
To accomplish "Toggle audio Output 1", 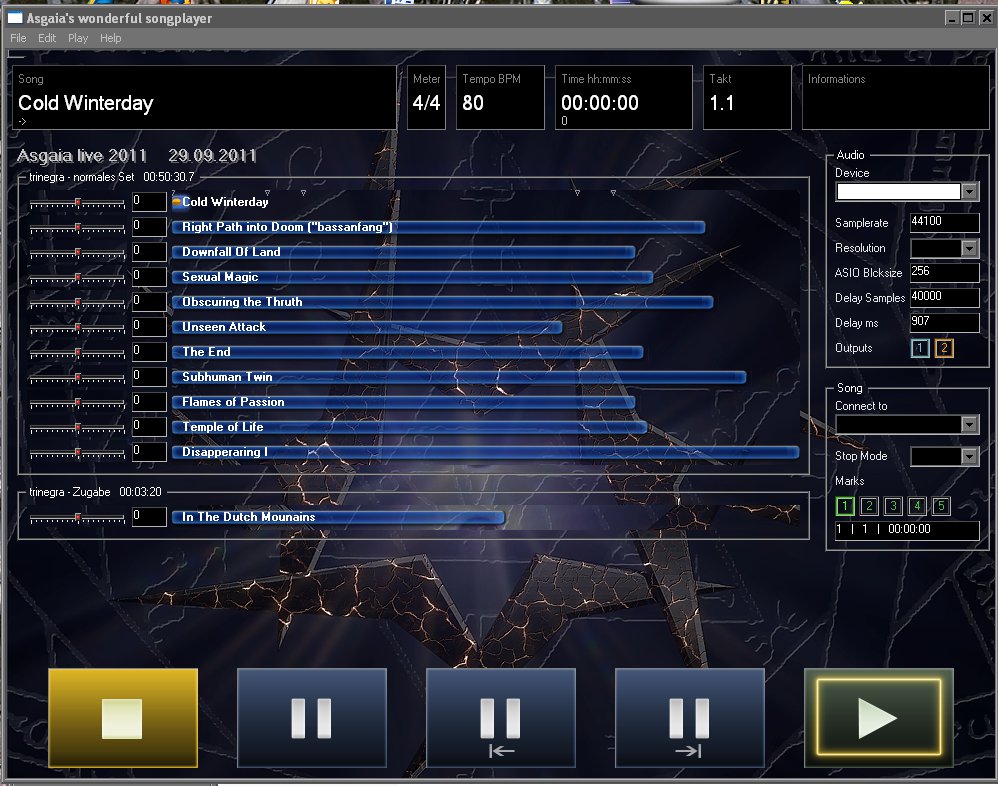I will click(x=920, y=348).
